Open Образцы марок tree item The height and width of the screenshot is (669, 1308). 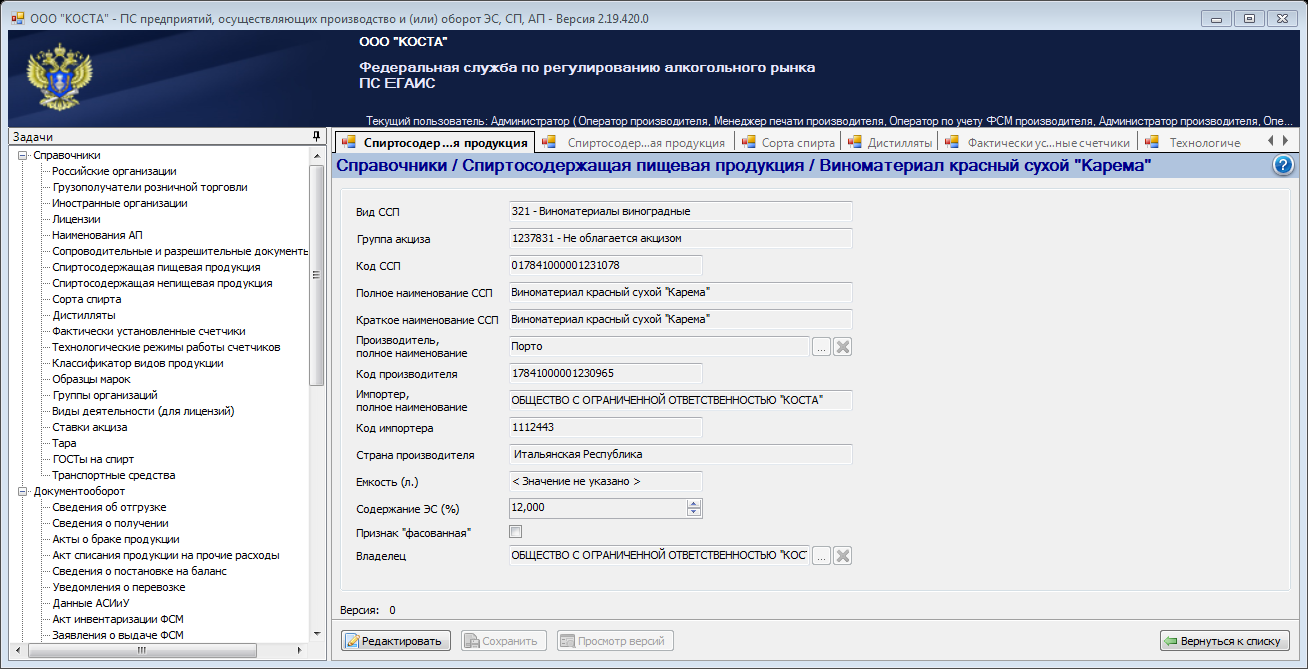click(x=91, y=379)
